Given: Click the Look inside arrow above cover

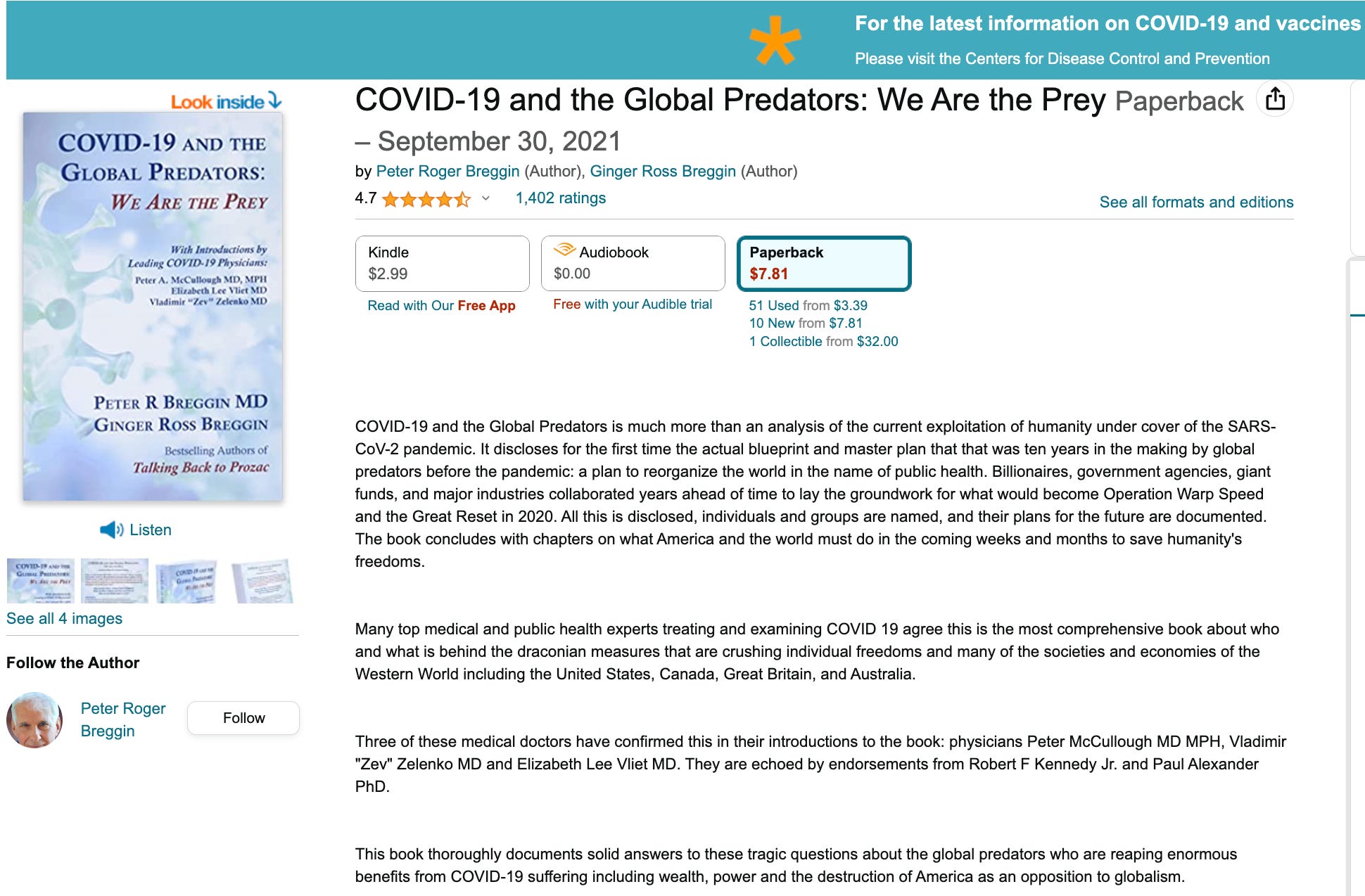Looking at the screenshot, I should [274, 101].
